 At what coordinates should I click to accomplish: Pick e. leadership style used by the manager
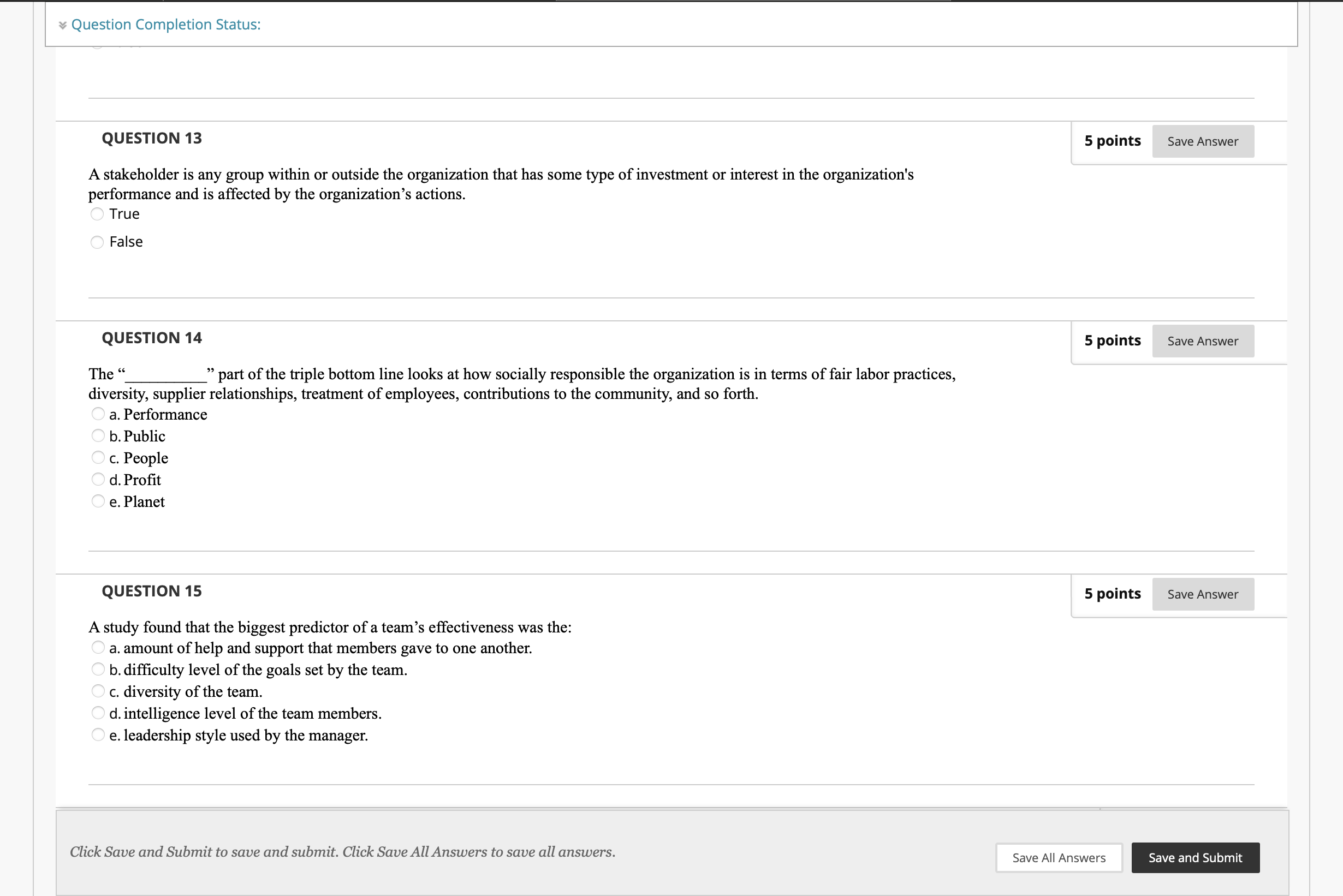98,734
